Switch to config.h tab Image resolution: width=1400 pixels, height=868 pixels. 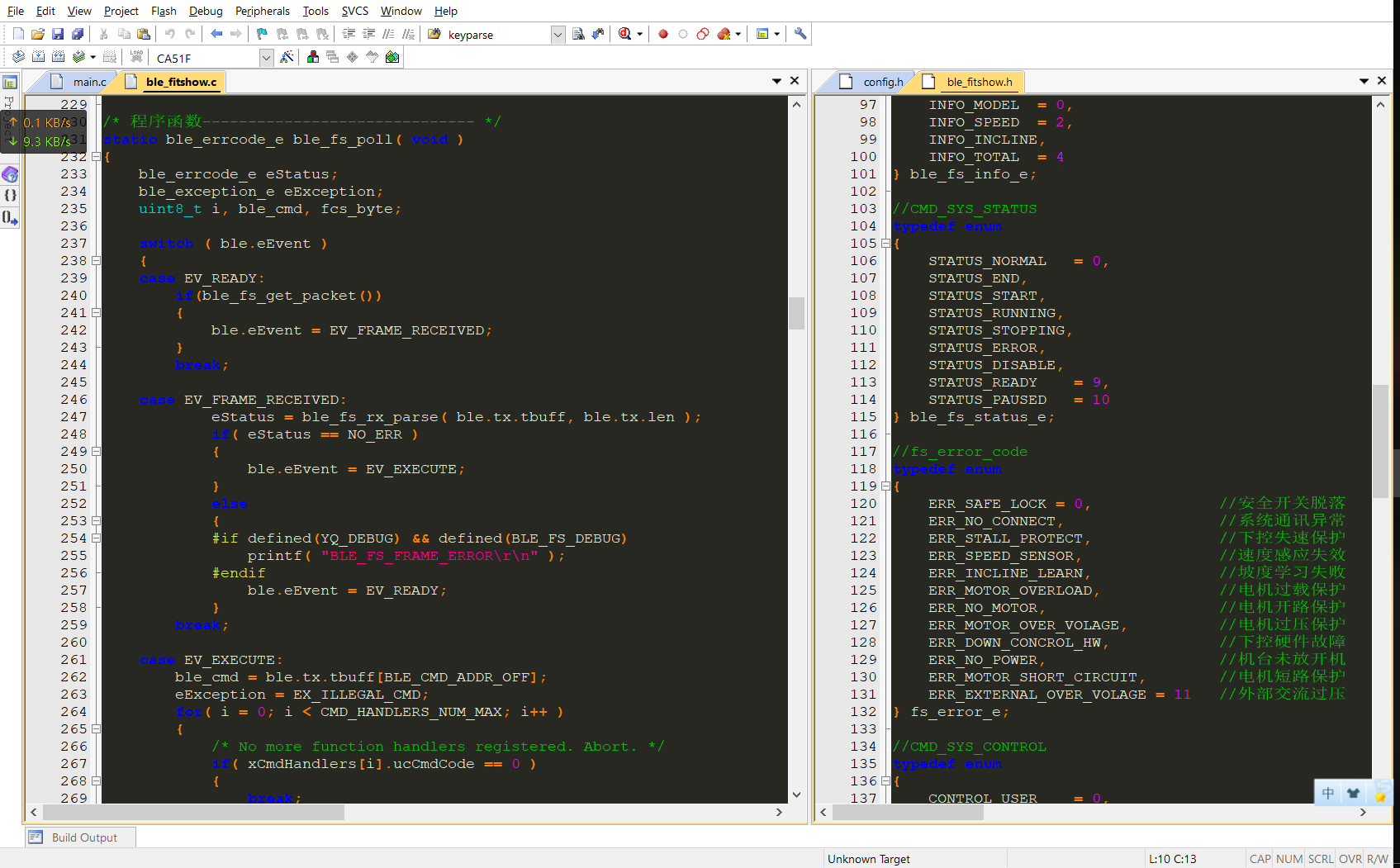874,82
